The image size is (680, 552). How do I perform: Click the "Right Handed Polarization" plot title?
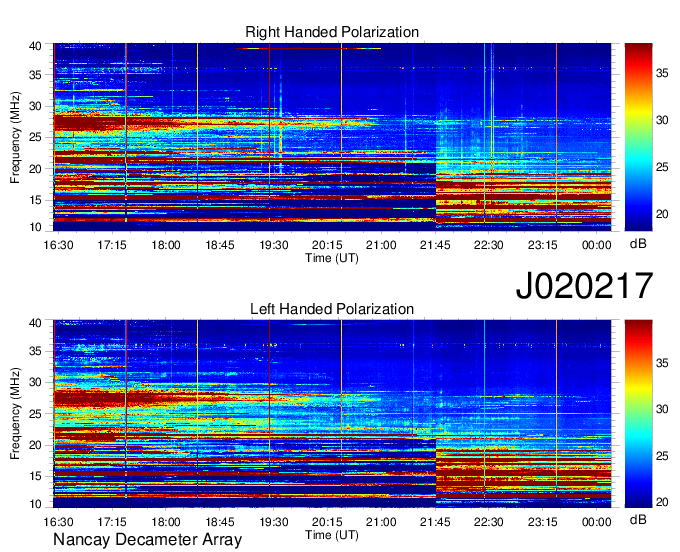(332, 32)
